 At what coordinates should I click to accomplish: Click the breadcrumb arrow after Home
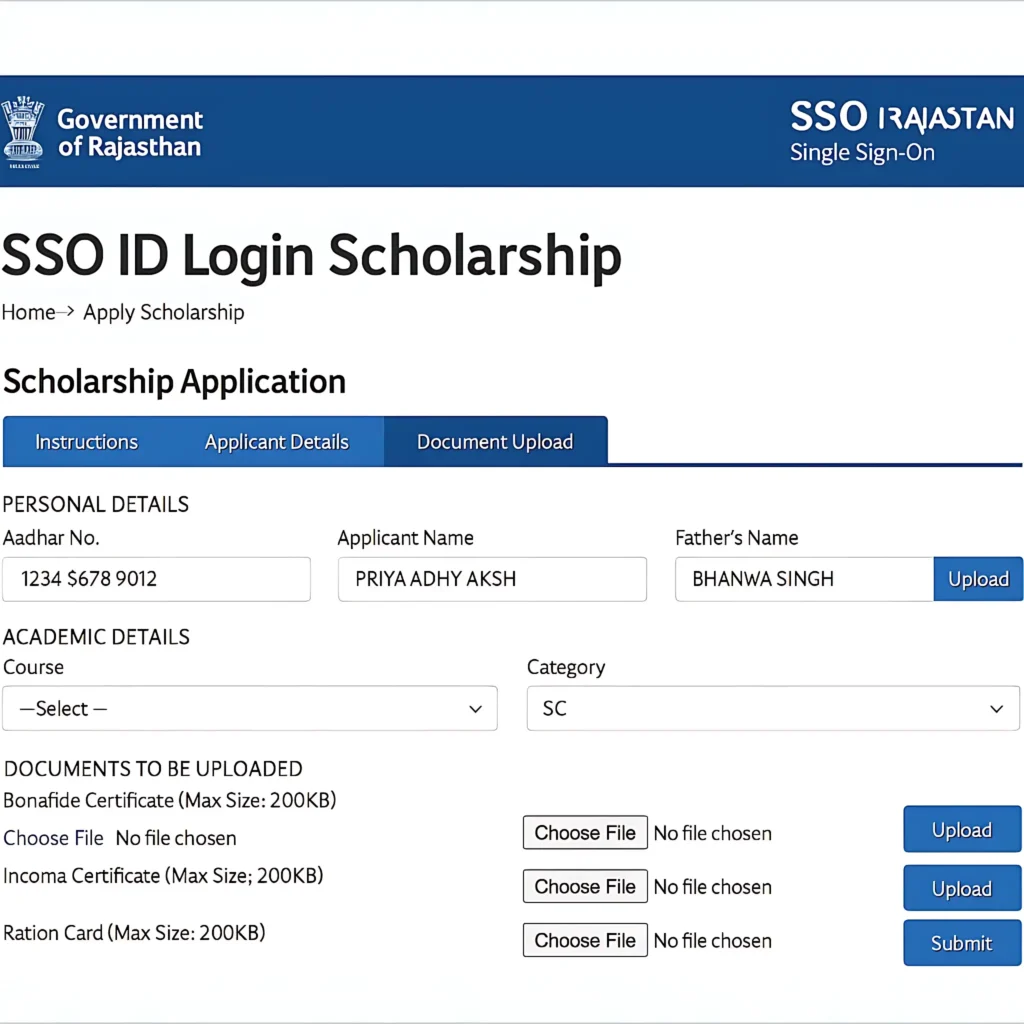pos(65,312)
